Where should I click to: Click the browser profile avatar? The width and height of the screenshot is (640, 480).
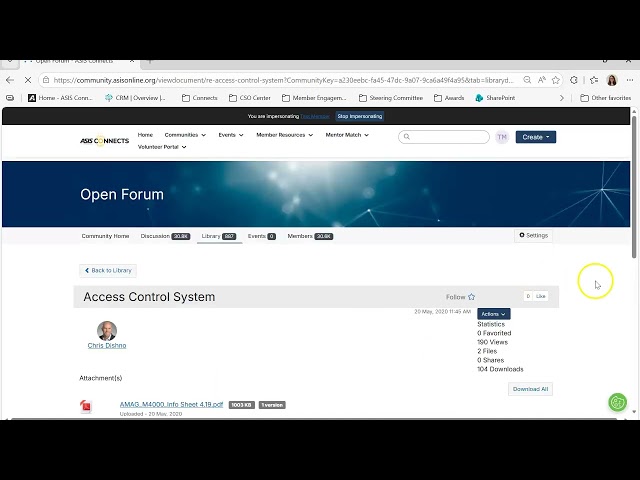(611, 80)
